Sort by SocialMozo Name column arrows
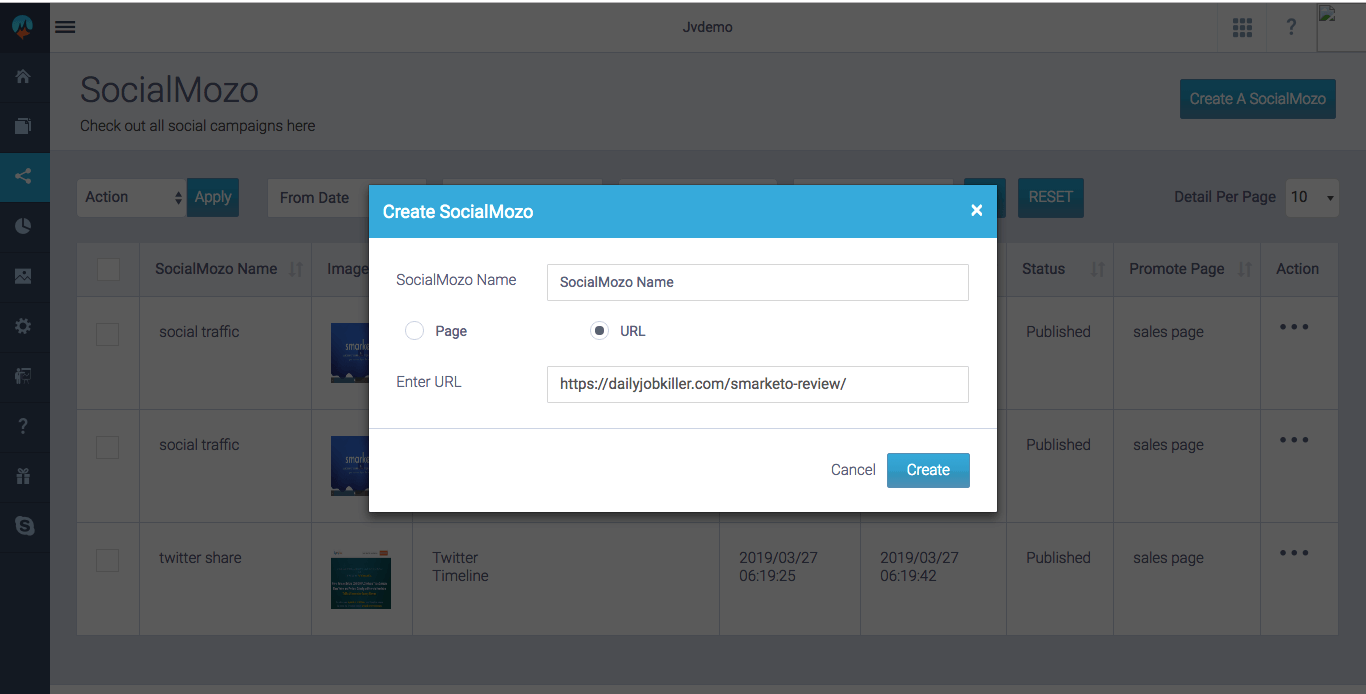This screenshot has height=694, width=1366. pos(296,269)
